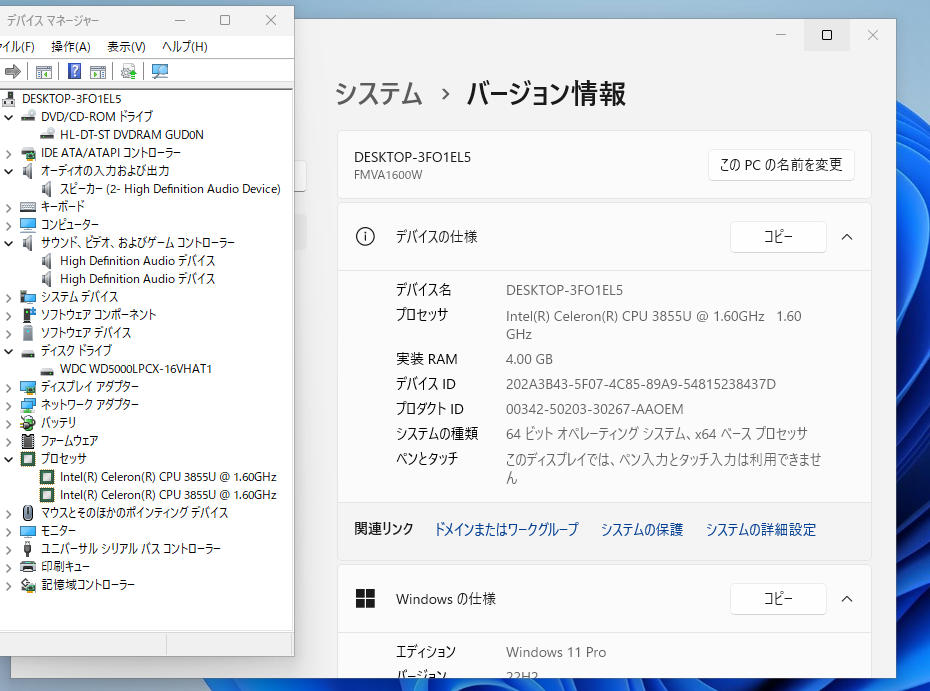The height and width of the screenshot is (691, 930).
Task: Collapse the DVD/CD-ROM ドライブ node
Action: pos(9,117)
